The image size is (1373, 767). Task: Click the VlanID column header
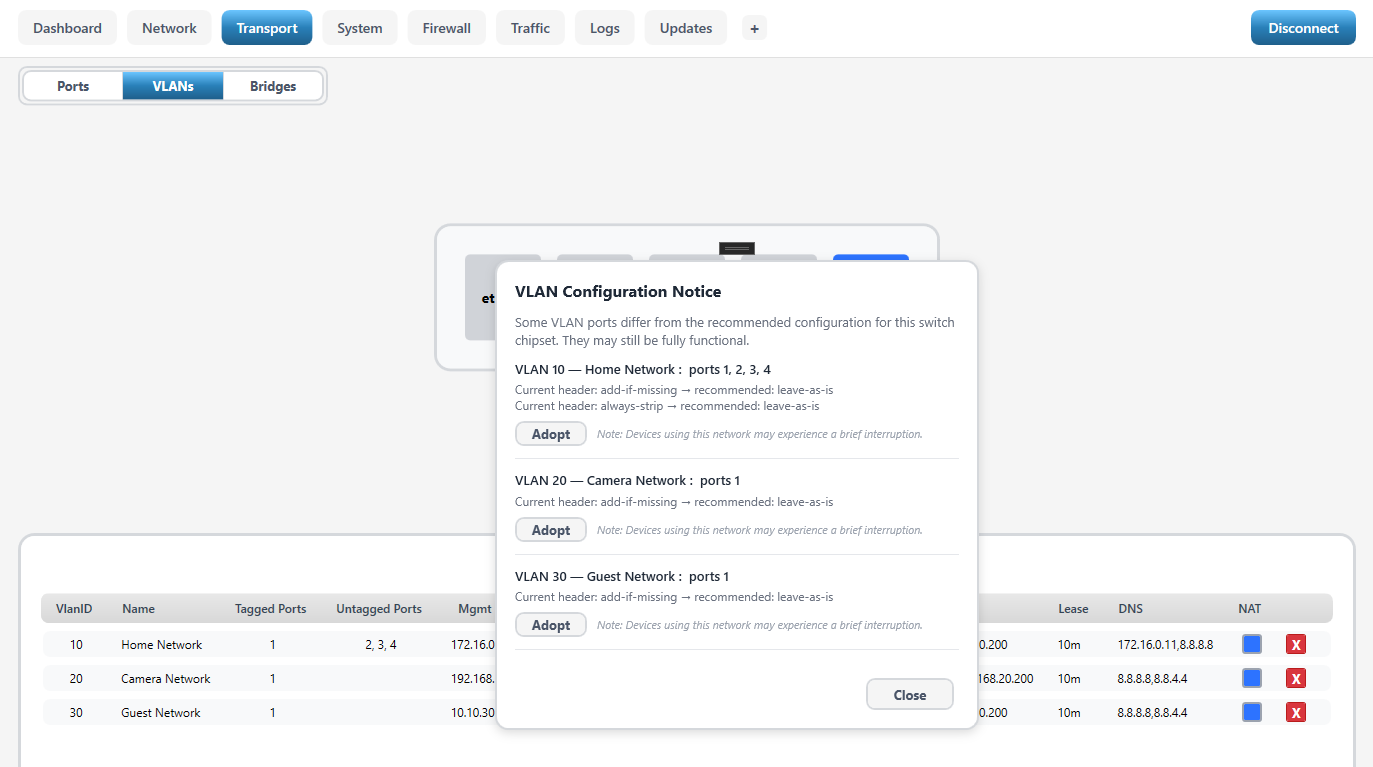(74, 609)
